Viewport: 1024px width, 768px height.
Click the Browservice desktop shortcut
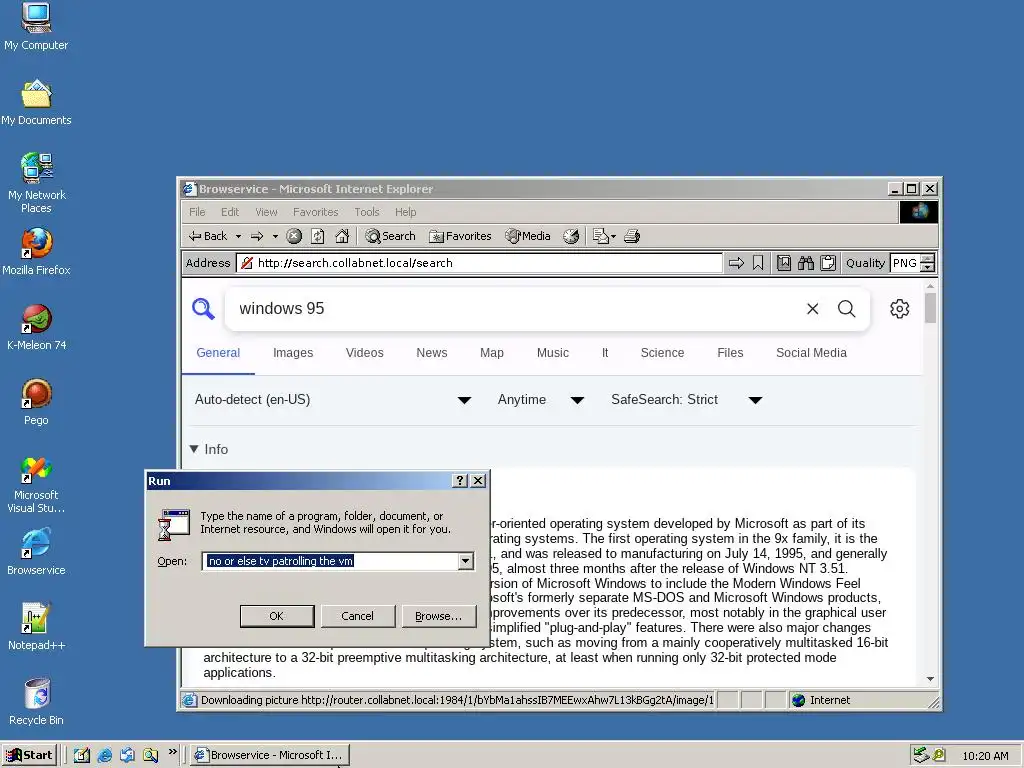tap(36, 552)
